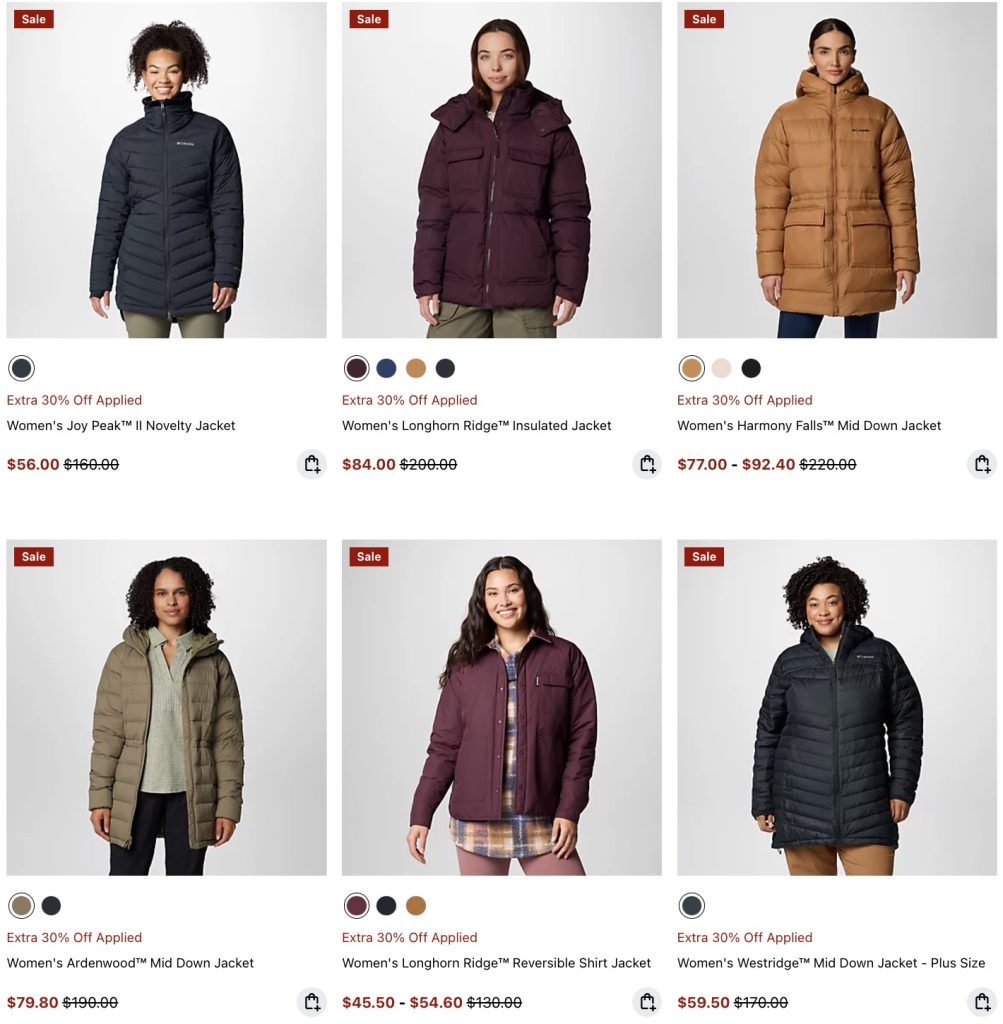This screenshot has height=1024, width=1003.
Task: Quick-add Longhorn Ridge Insulated Jacket to bag
Action: tap(646, 464)
